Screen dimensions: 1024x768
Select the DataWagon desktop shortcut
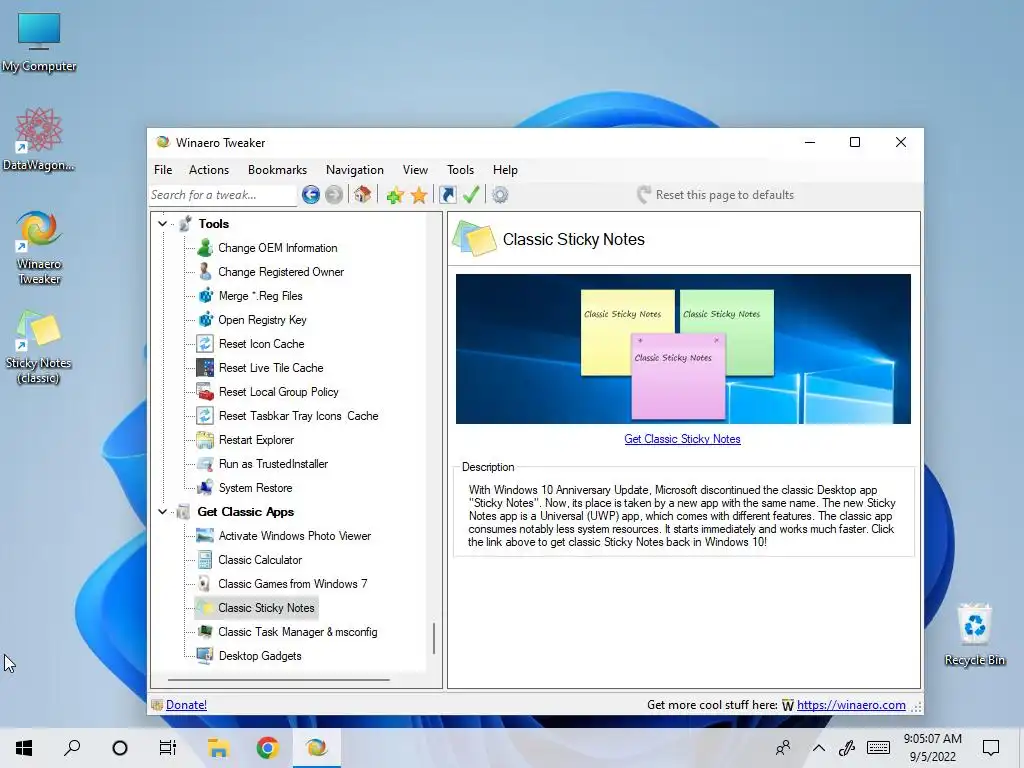(x=39, y=140)
